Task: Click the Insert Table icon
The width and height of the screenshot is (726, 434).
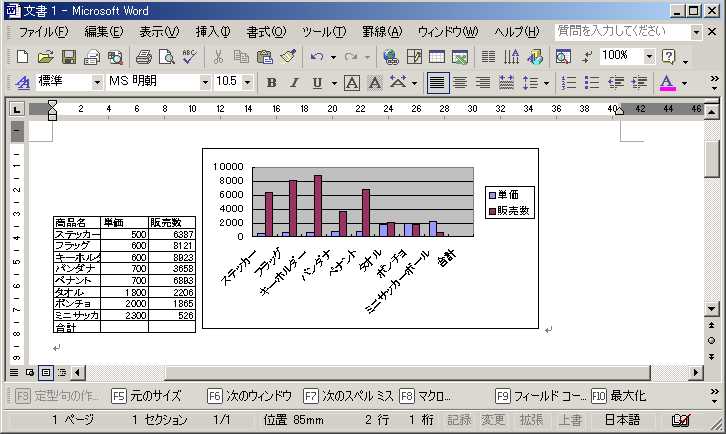Action: click(437, 57)
